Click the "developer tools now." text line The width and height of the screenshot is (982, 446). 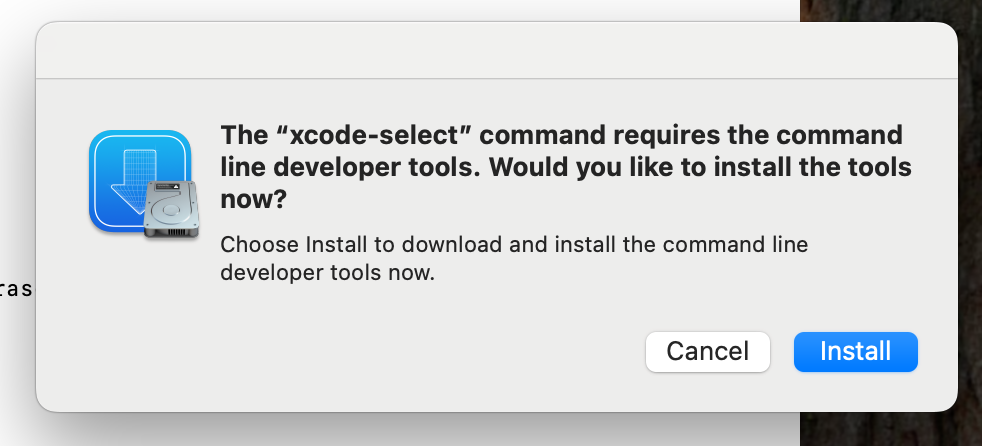327,272
